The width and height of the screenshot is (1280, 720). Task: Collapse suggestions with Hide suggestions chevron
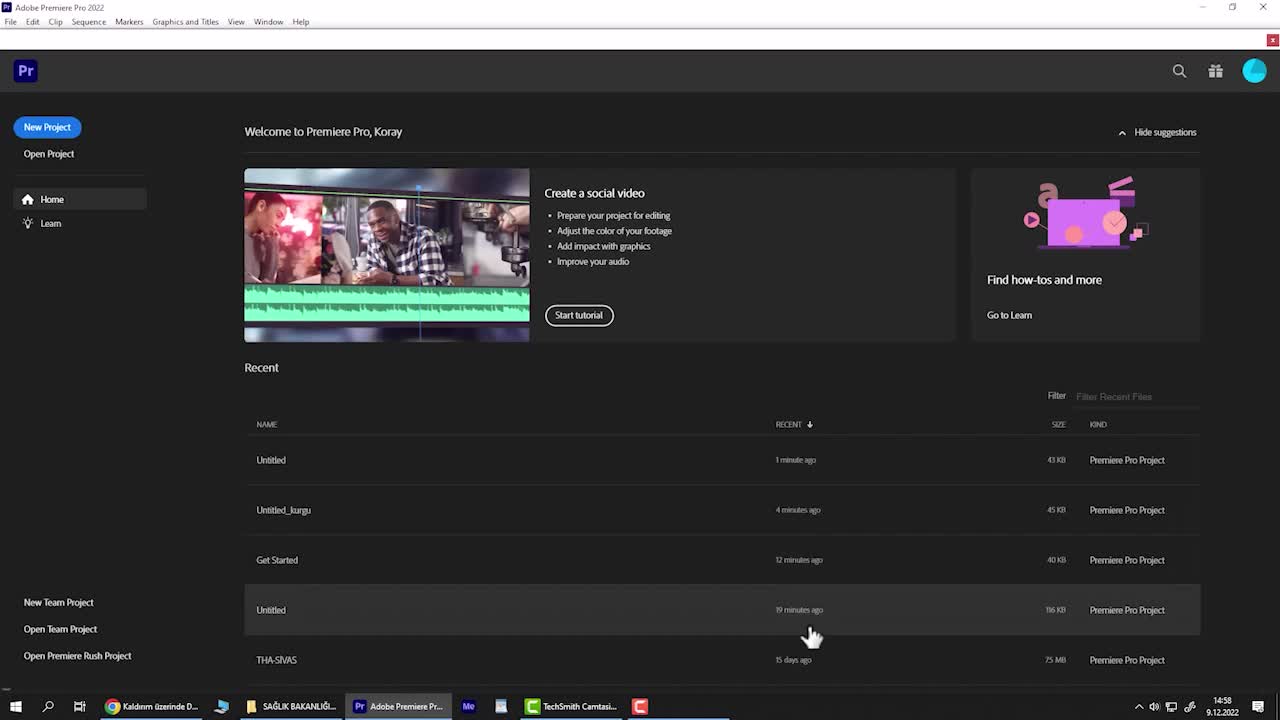[1122, 132]
